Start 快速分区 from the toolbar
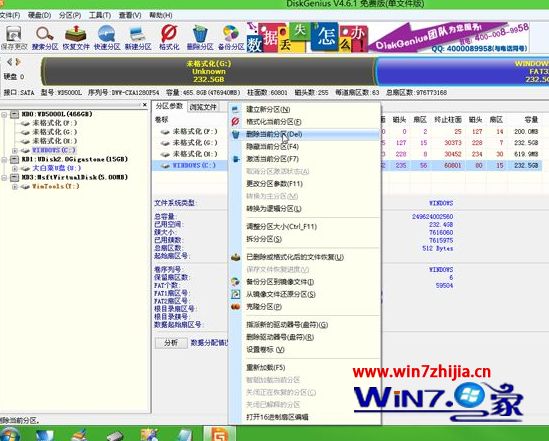The height and width of the screenshot is (441, 549). (107, 38)
